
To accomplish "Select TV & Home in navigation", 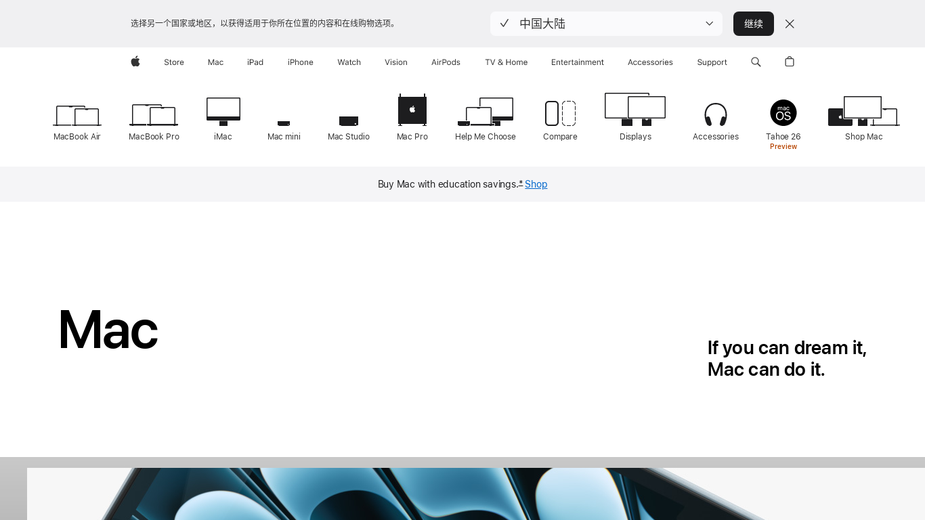I will (506, 62).
